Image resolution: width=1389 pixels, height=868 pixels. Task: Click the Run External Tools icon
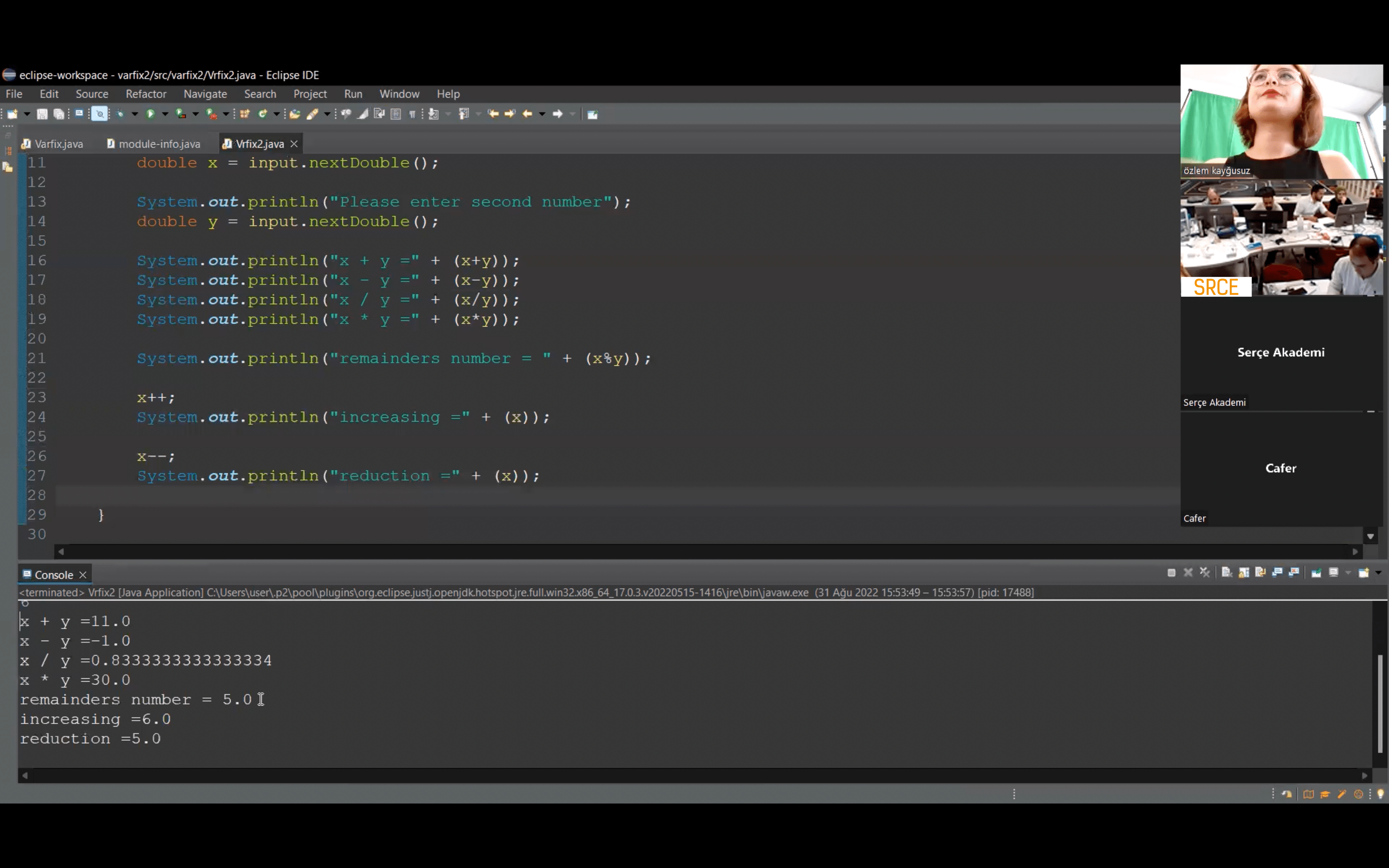pos(211,114)
